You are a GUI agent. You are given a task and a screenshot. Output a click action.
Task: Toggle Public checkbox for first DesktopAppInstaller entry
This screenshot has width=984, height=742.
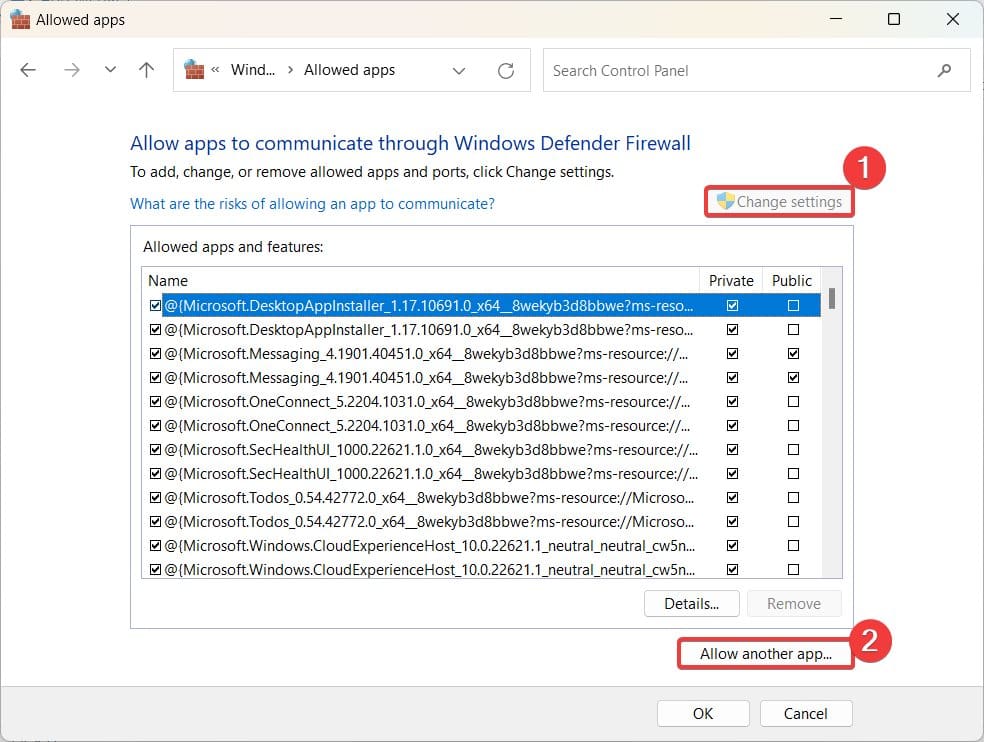click(793, 305)
